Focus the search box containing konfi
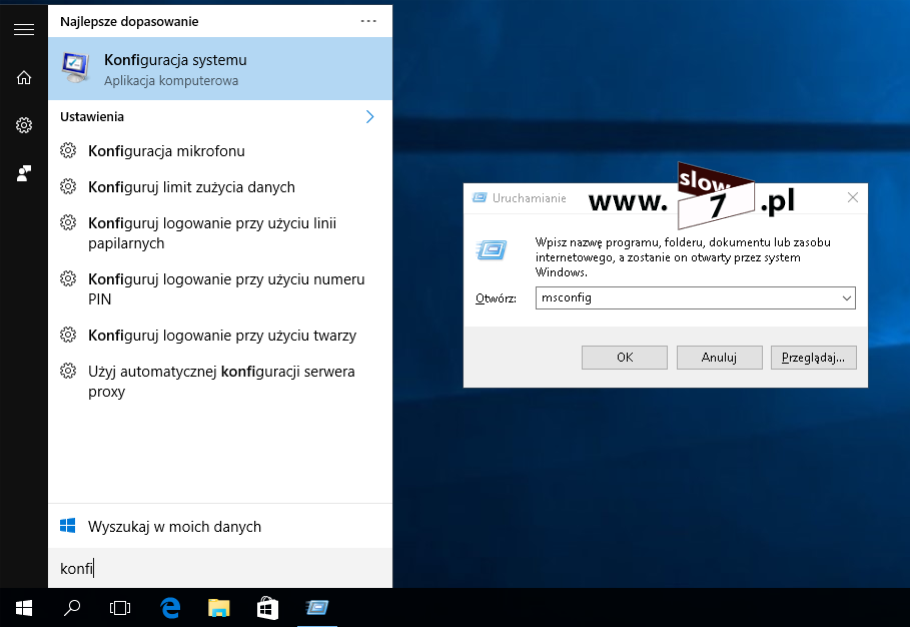Viewport: 910px width, 627px height. tap(220, 568)
